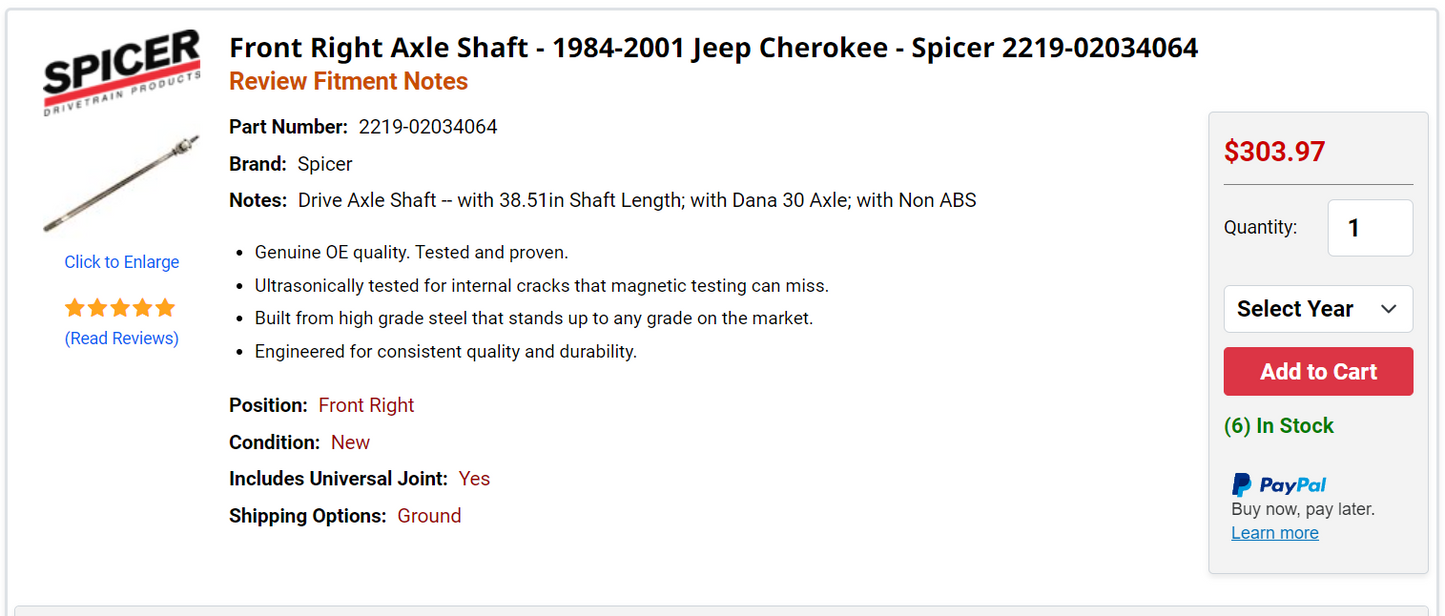
Task: Select the third rating star
Action: click(120, 308)
